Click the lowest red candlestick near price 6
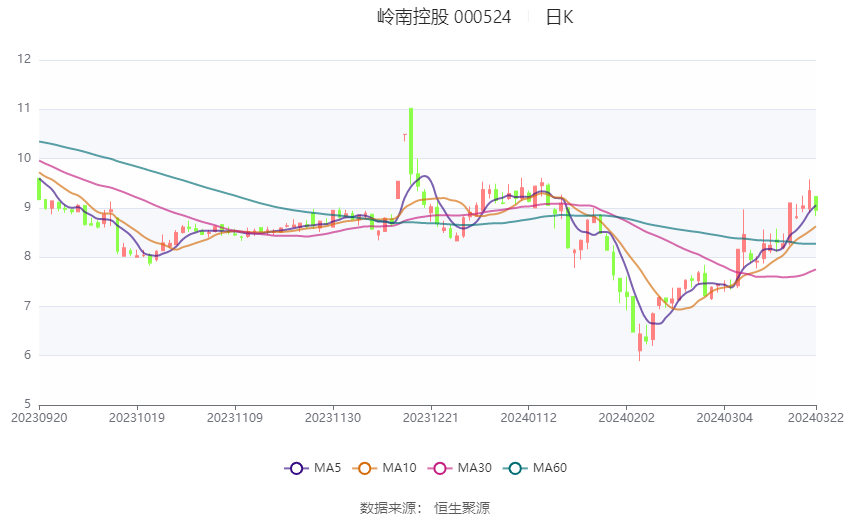The image size is (850, 516). coord(640,343)
